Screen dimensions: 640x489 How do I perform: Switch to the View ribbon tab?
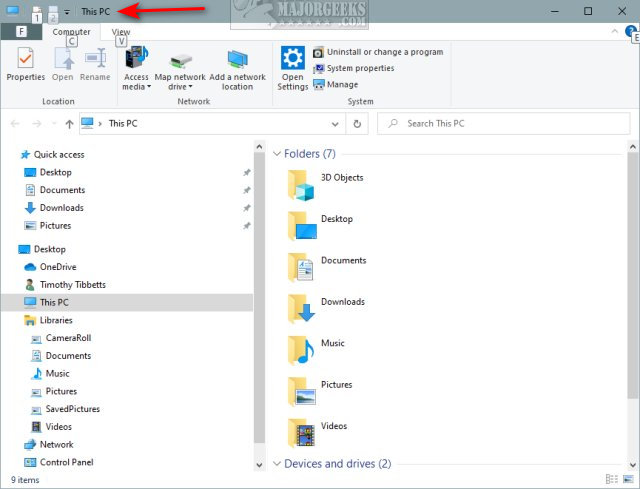coord(121,32)
